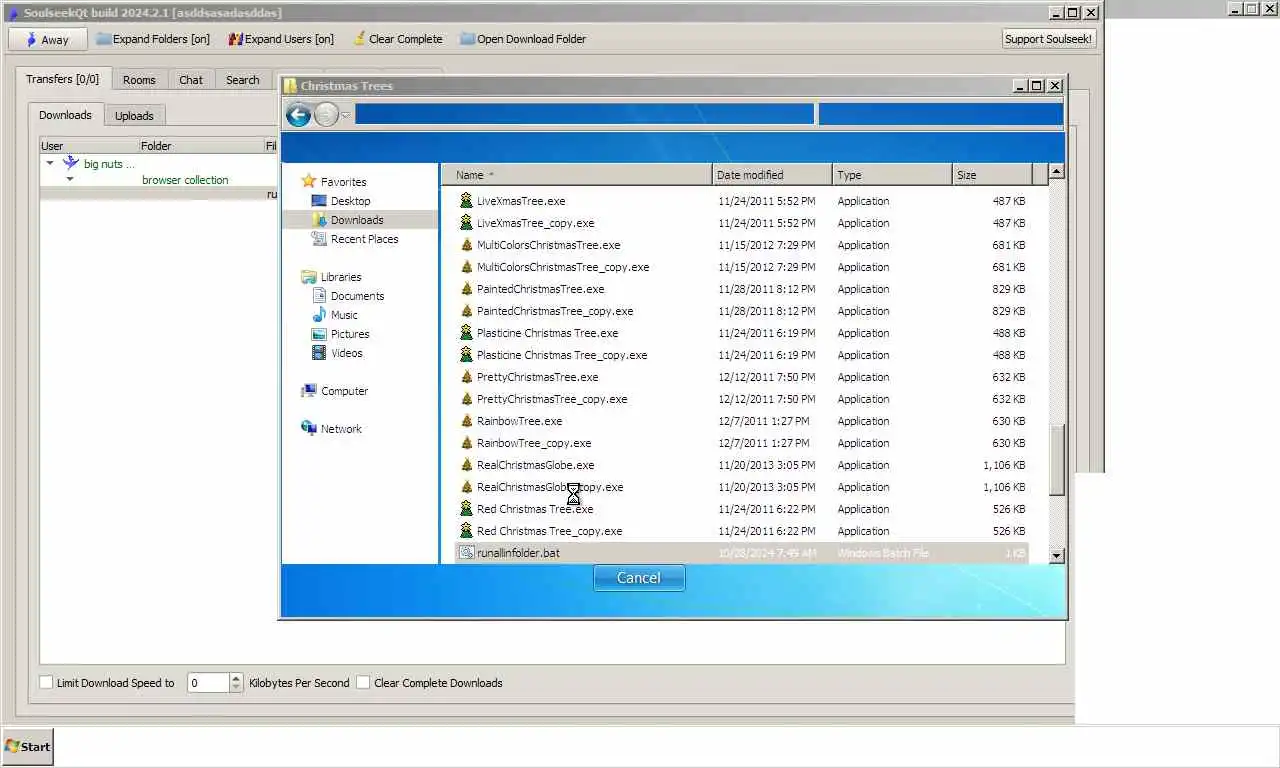Sort files by Size column
Screen dimensions: 1280x768
coord(992,175)
